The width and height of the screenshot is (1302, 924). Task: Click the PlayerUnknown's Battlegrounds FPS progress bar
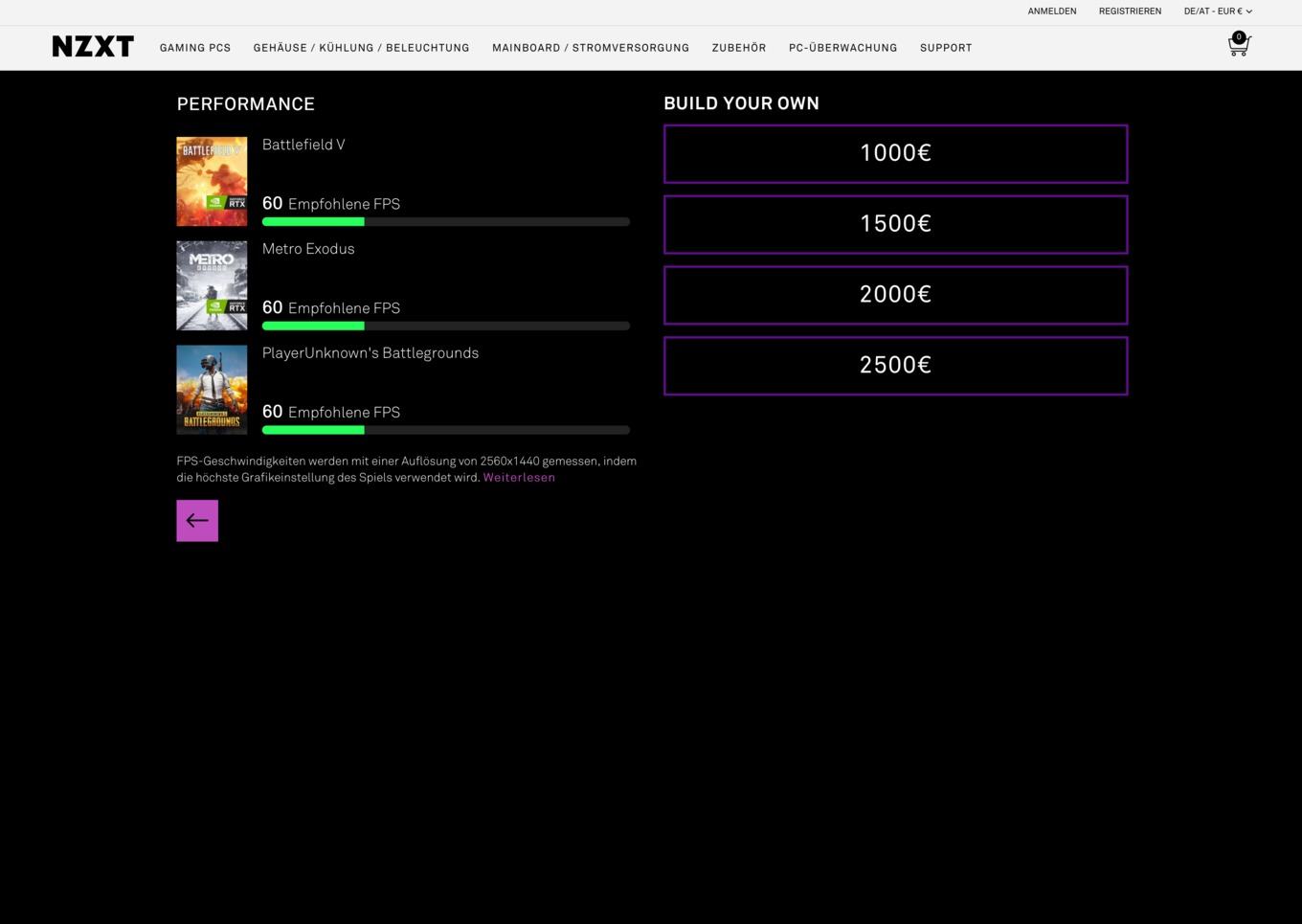(446, 430)
